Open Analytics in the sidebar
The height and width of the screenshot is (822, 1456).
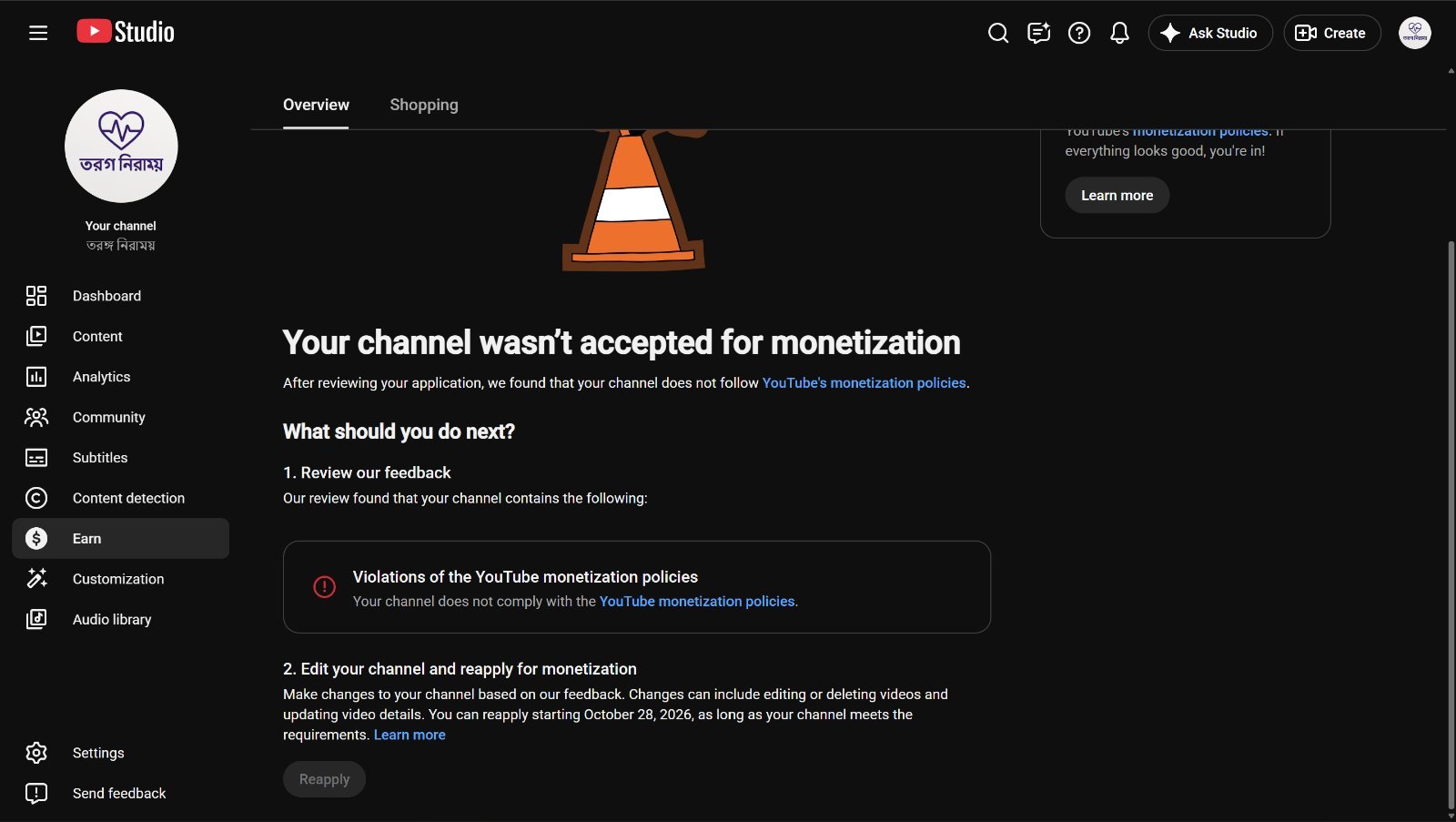point(121,377)
